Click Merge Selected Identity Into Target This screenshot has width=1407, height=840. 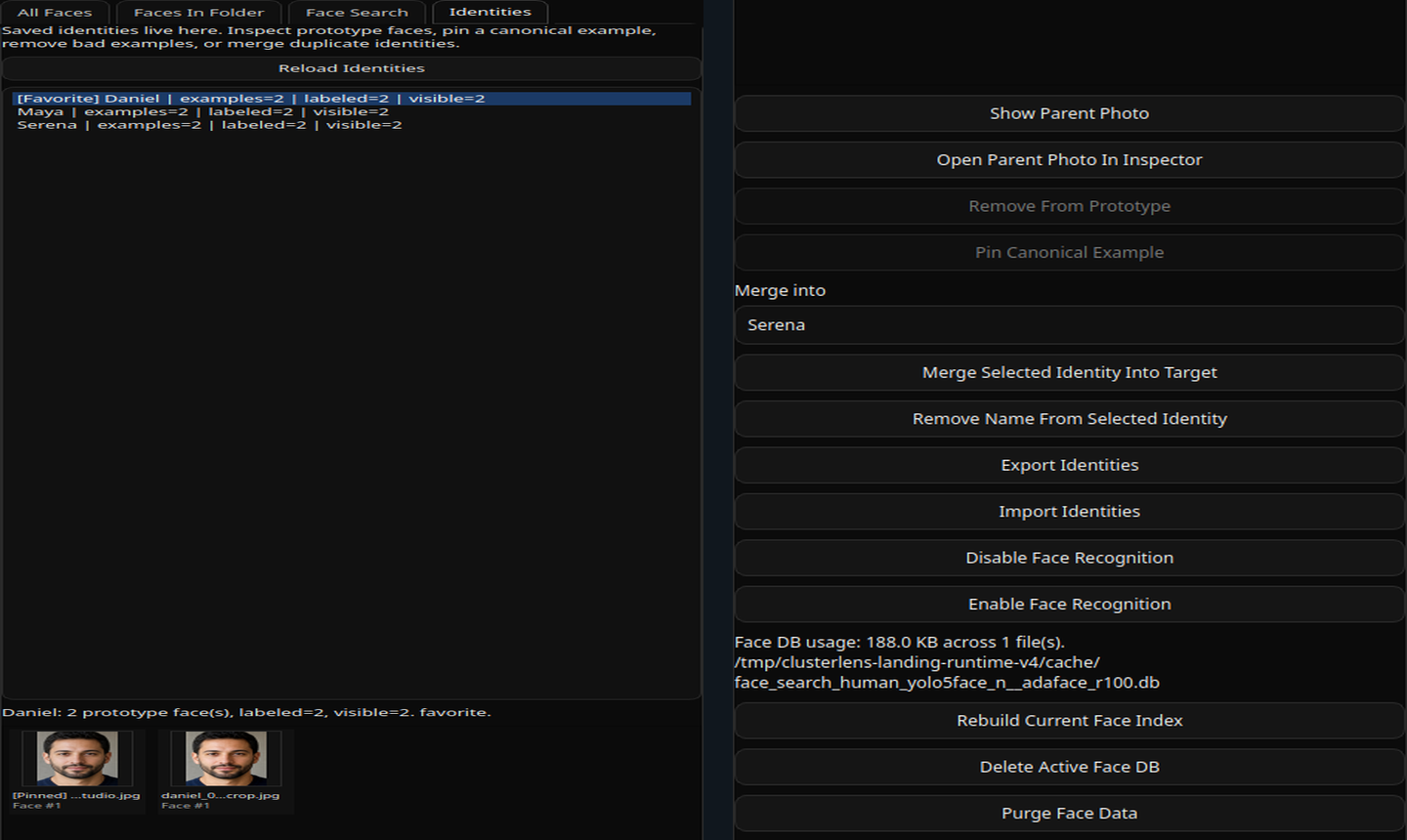pos(1069,372)
